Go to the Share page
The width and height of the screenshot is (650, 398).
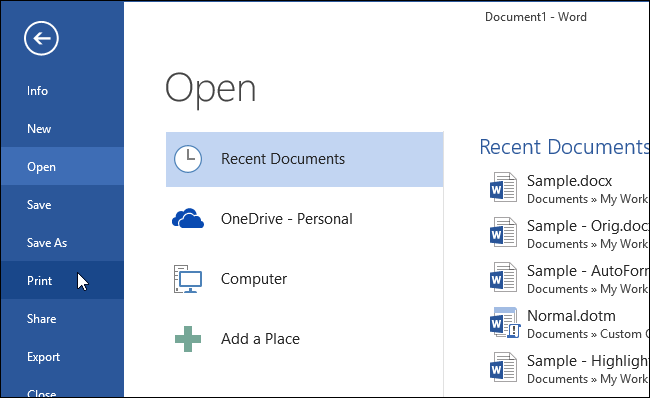62,318
